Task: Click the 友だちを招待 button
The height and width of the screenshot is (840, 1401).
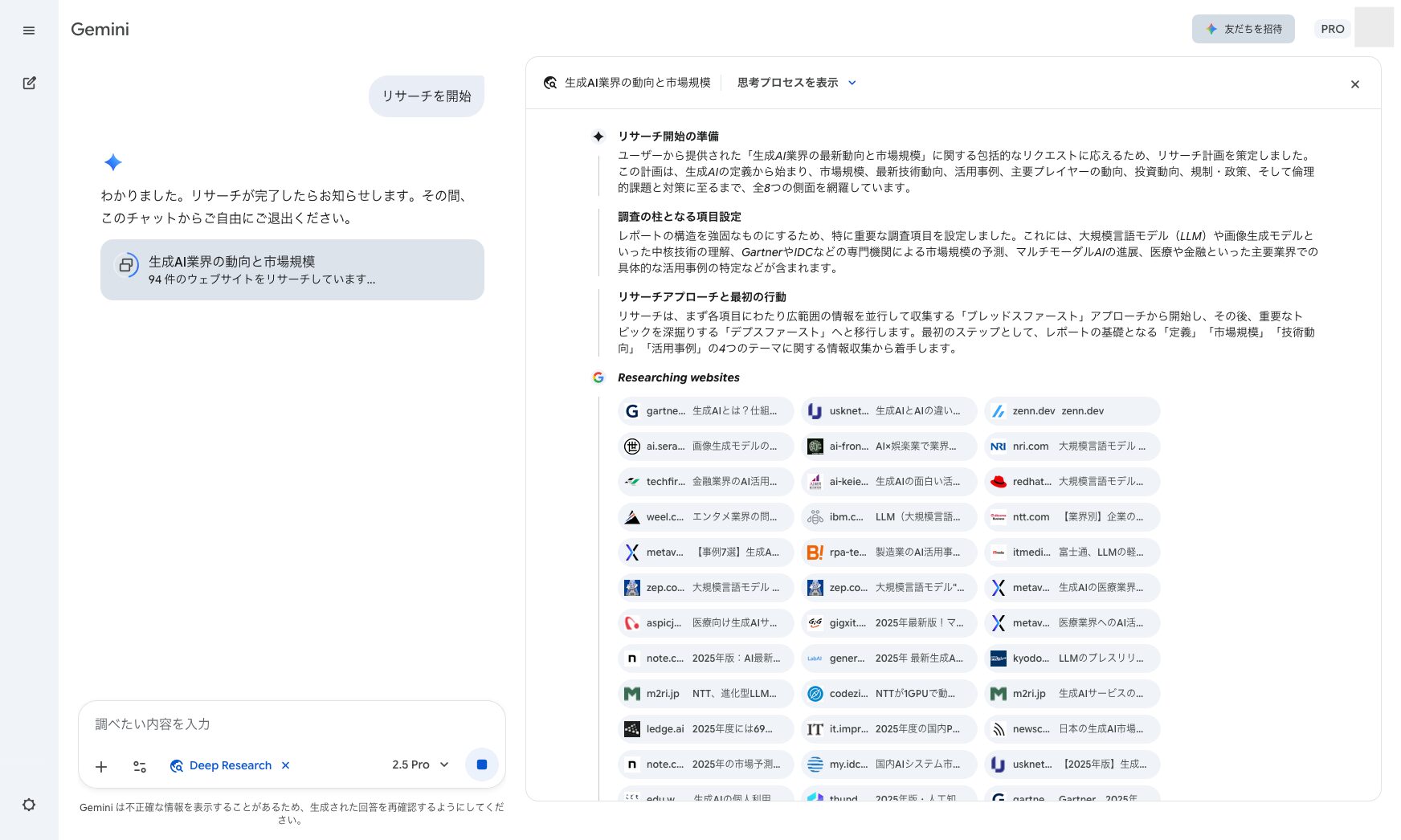Action: [x=1243, y=29]
